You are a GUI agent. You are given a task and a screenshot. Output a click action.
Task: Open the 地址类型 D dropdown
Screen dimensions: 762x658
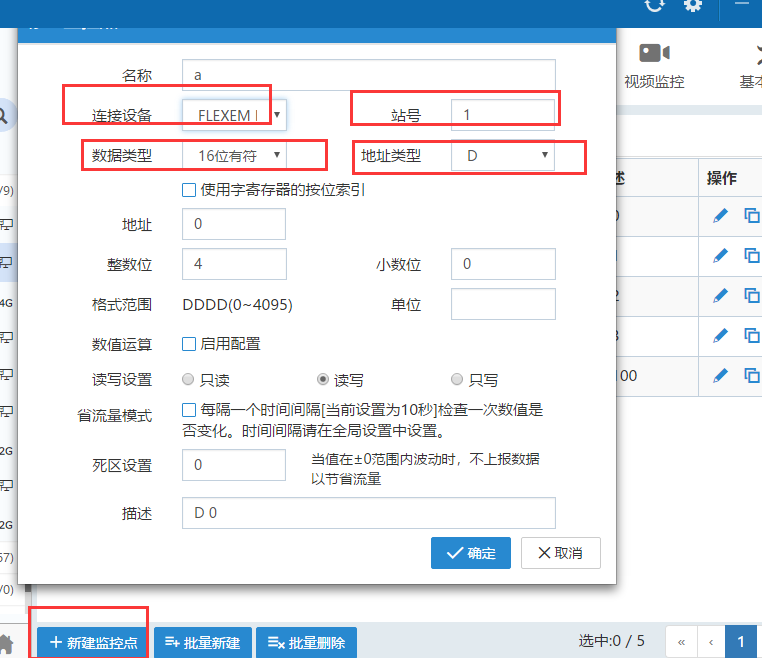pyautogui.click(x=503, y=156)
